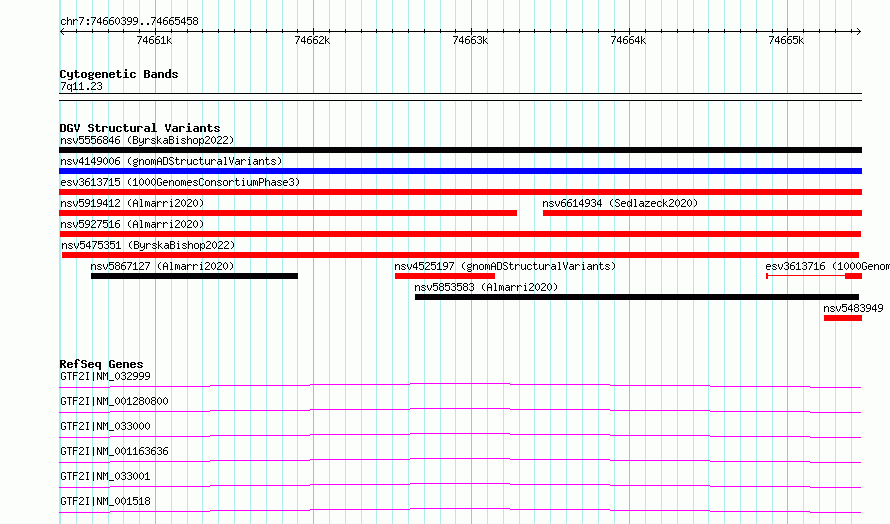Click the nsv5475351 ByrskaBishop2022 red bar
This screenshot has width=890, height=524.
click(460, 255)
